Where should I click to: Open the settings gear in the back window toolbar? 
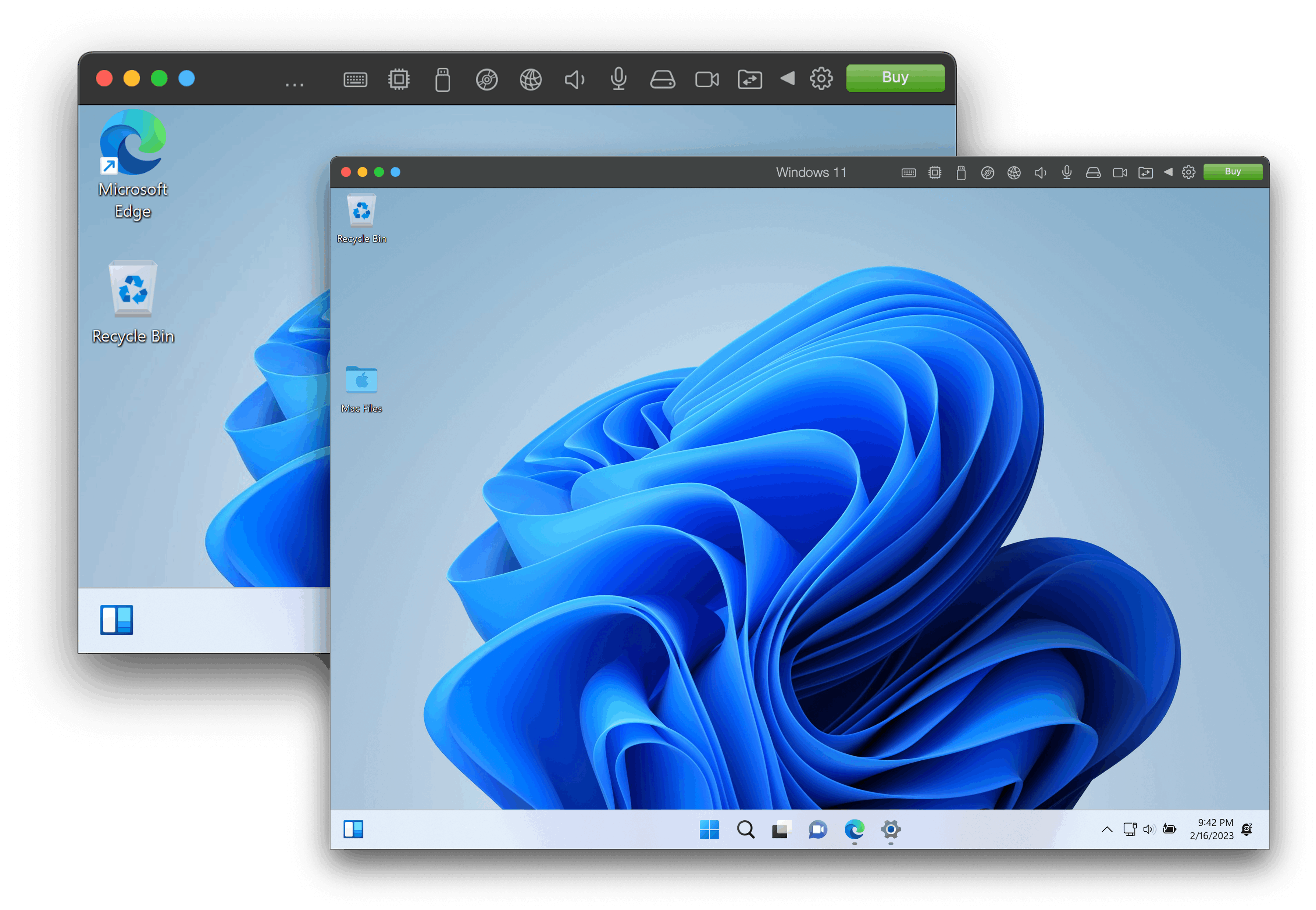821,79
